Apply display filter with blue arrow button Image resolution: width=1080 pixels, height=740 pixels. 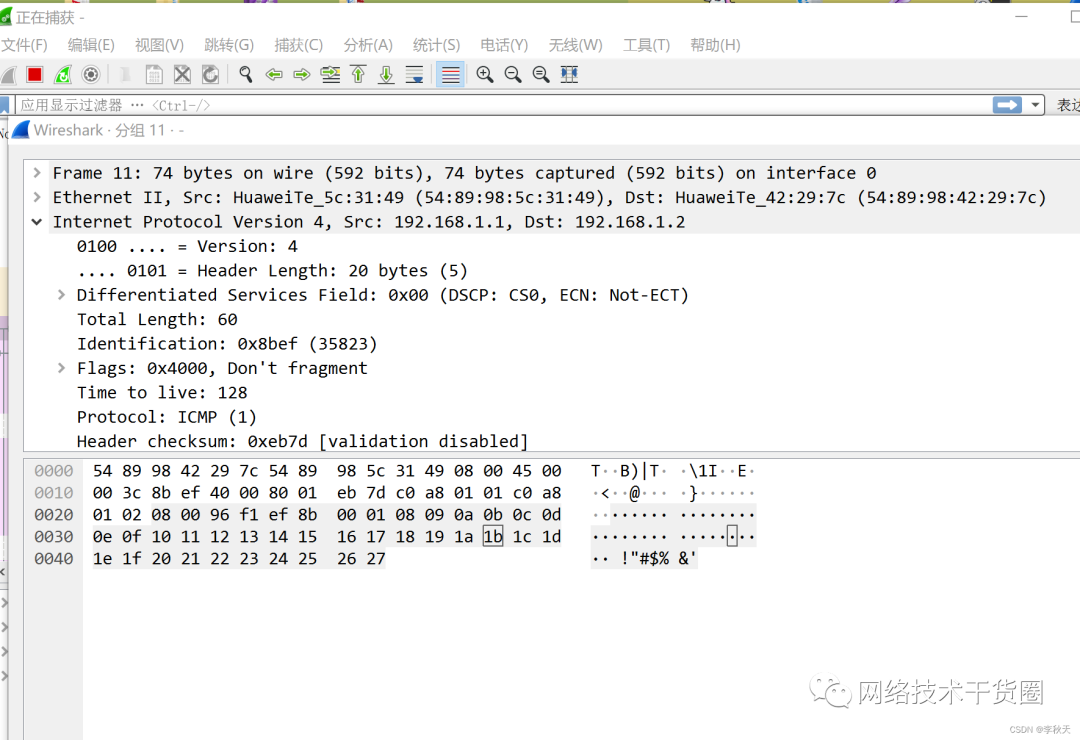point(1007,105)
